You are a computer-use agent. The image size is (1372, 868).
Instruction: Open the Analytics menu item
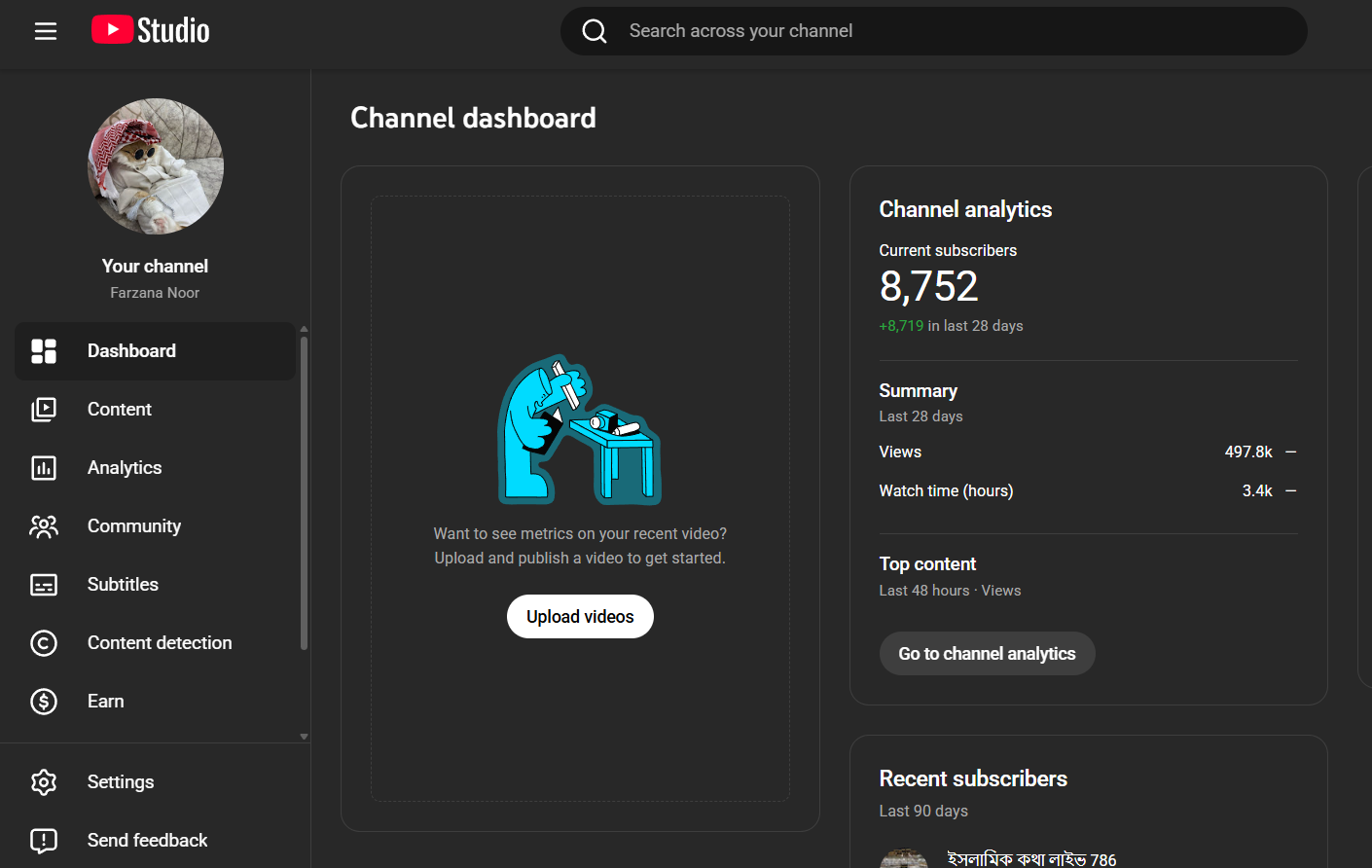click(125, 468)
